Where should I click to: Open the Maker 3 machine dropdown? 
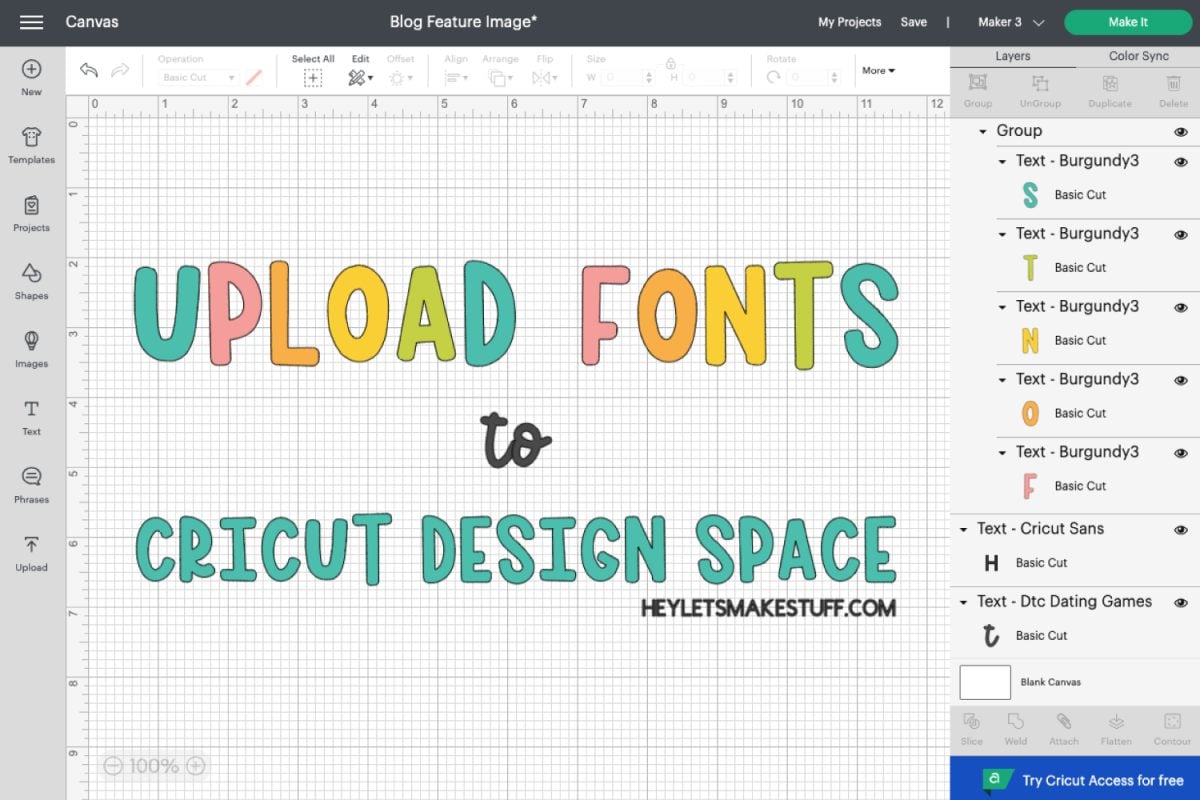(x=1011, y=22)
